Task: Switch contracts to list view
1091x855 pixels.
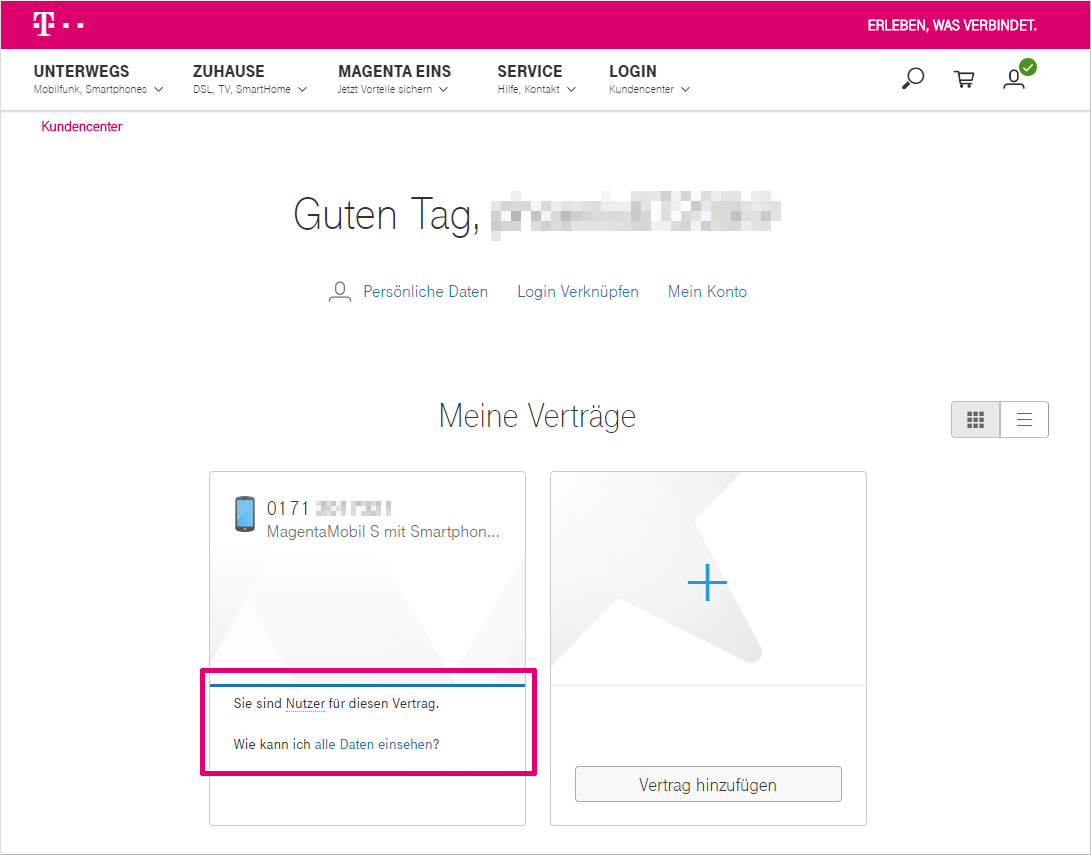Action: (1024, 419)
